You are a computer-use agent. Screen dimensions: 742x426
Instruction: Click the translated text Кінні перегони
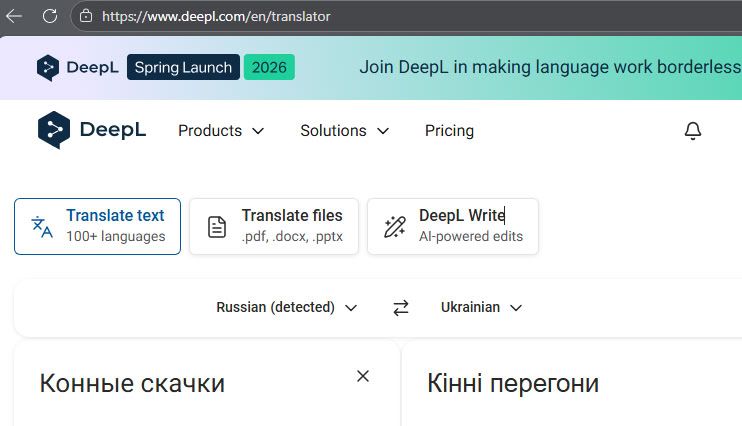pyautogui.click(x=512, y=383)
